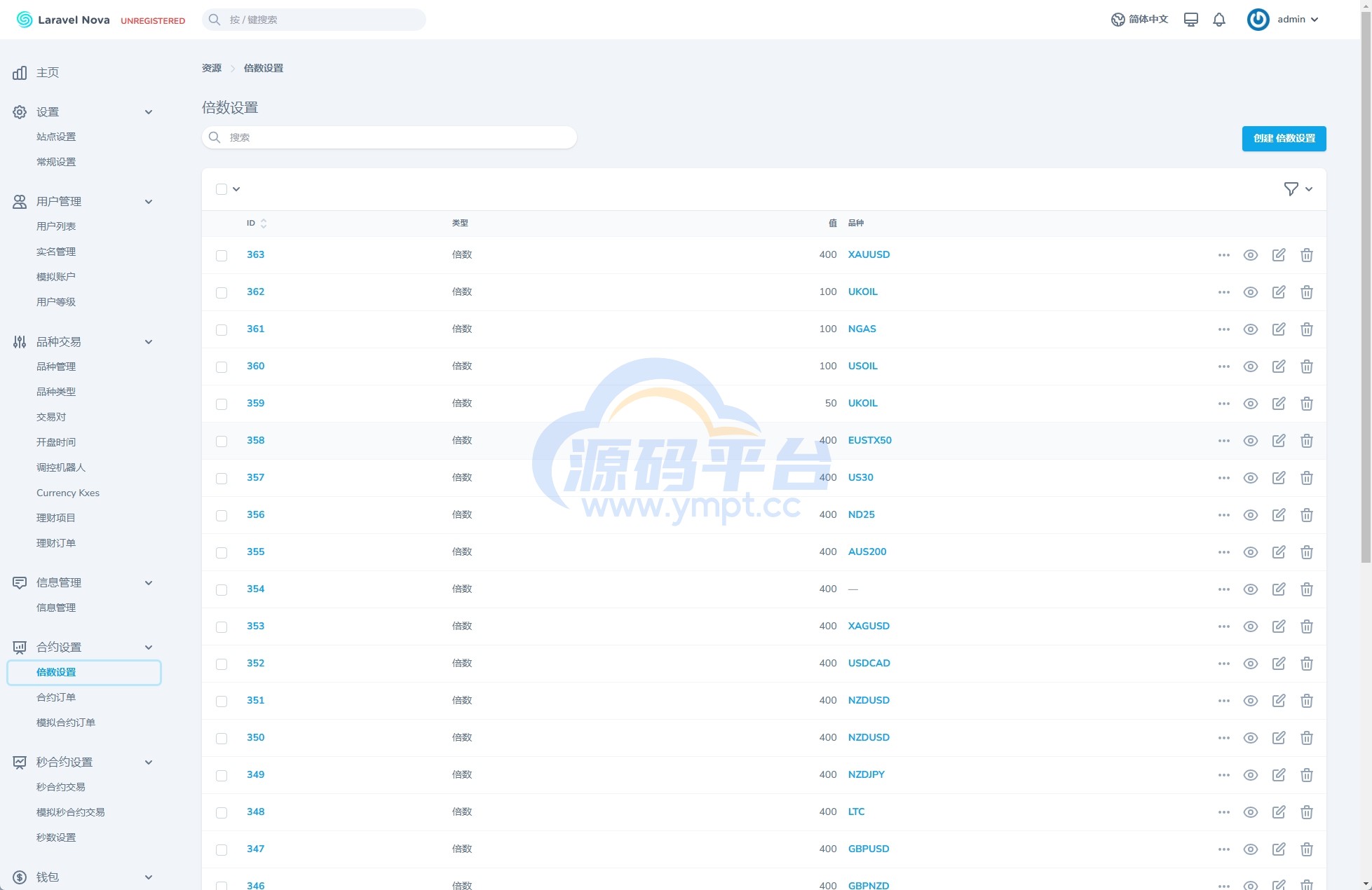
Task: Sort table by ID column arrows
Action: 264,224
